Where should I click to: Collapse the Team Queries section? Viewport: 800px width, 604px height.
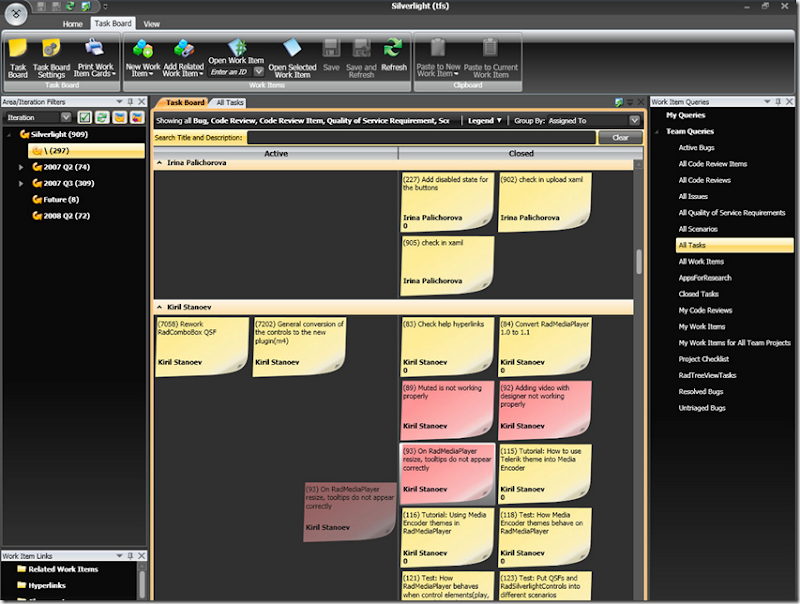click(656, 132)
